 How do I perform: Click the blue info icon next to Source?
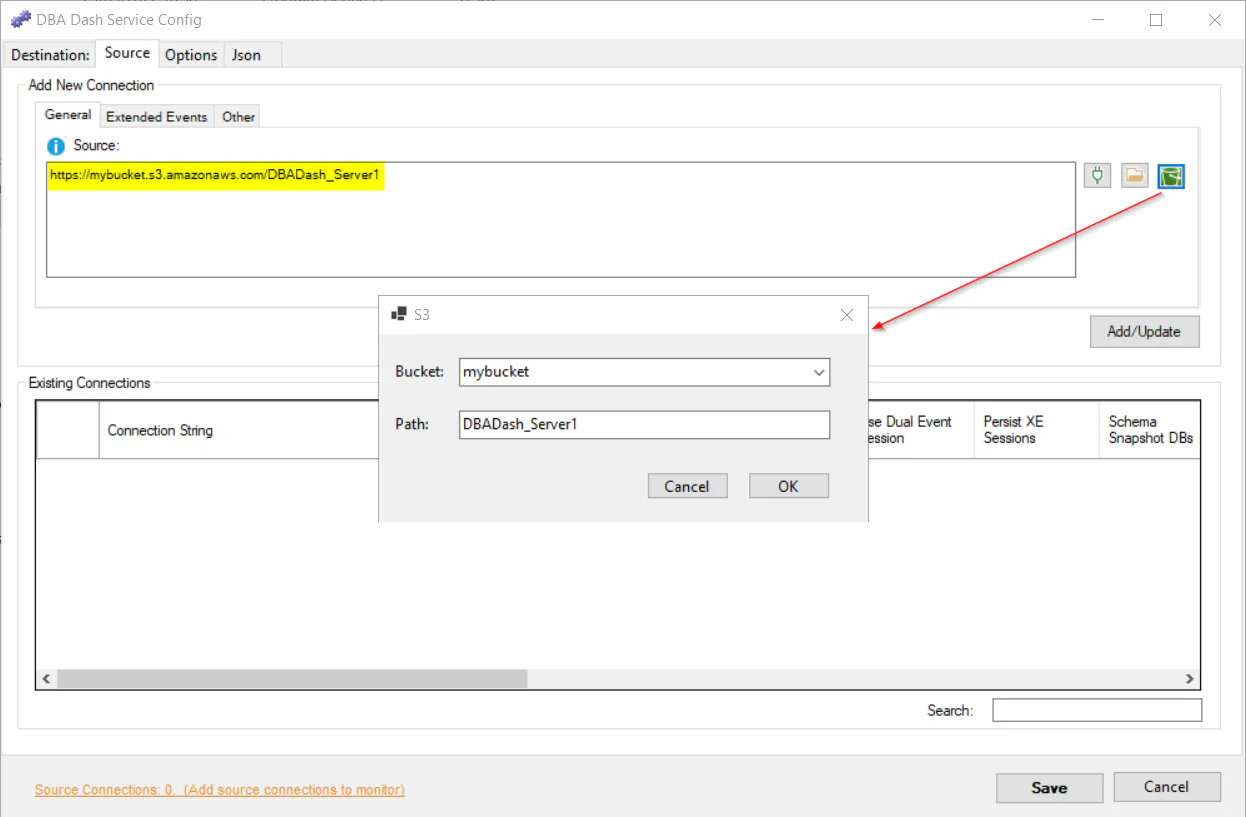coord(57,146)
